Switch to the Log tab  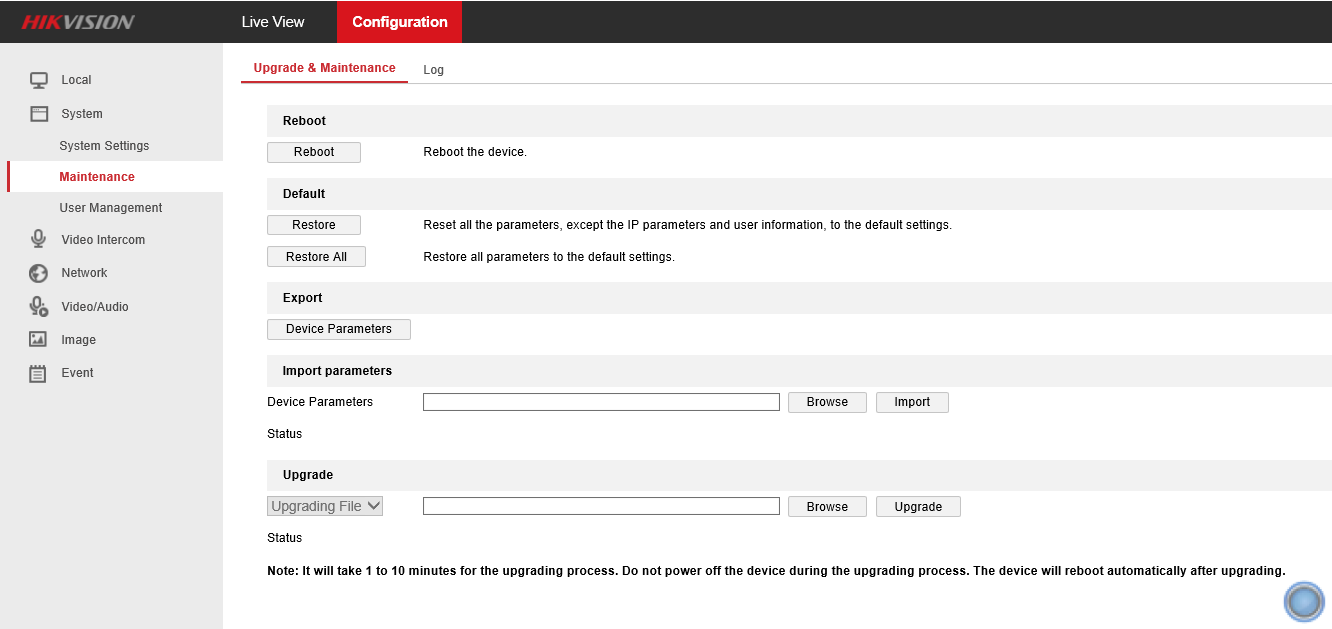coord(433,70)
